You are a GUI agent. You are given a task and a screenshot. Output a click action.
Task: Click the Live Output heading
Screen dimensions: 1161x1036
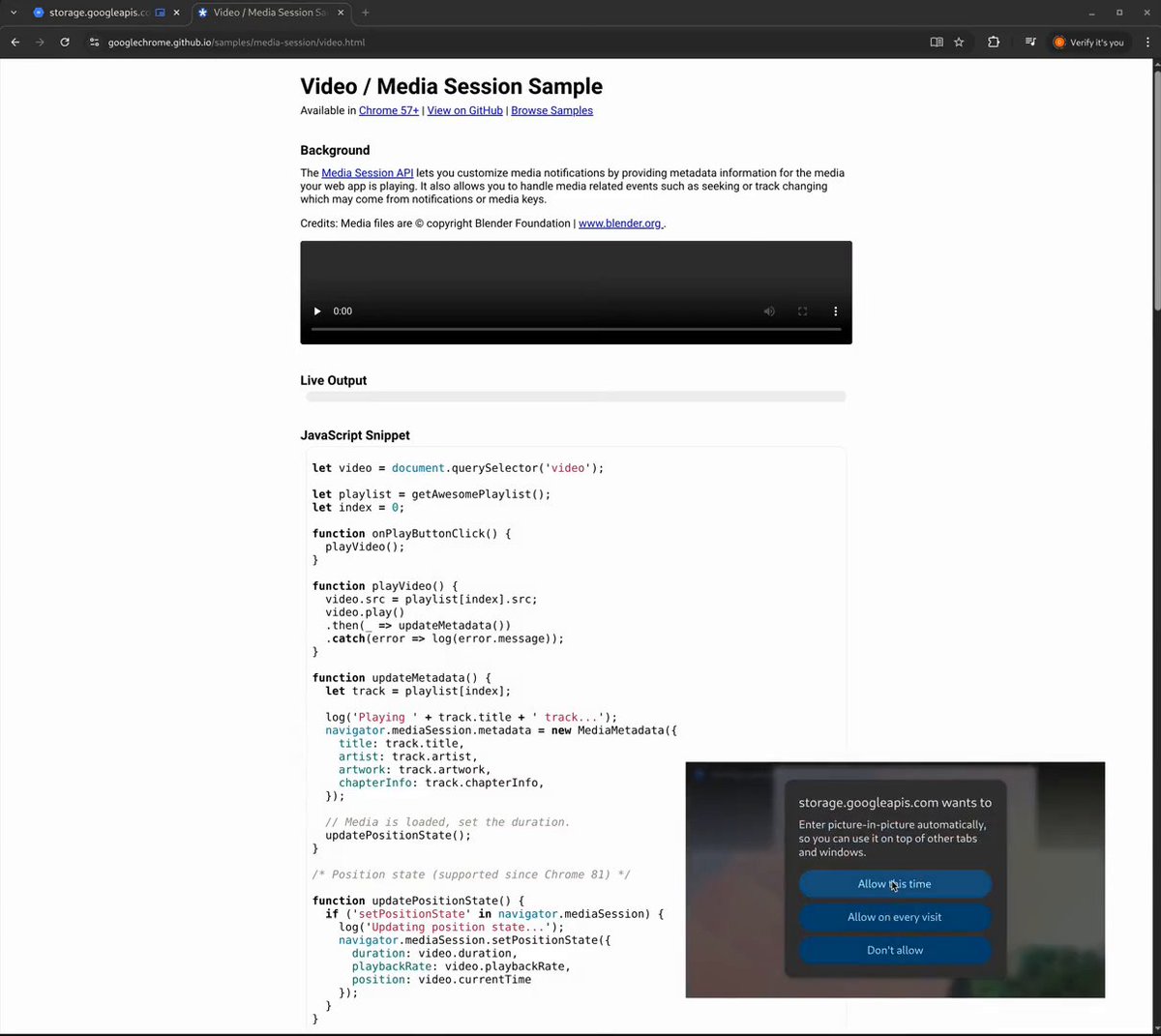tap(333, 380)
